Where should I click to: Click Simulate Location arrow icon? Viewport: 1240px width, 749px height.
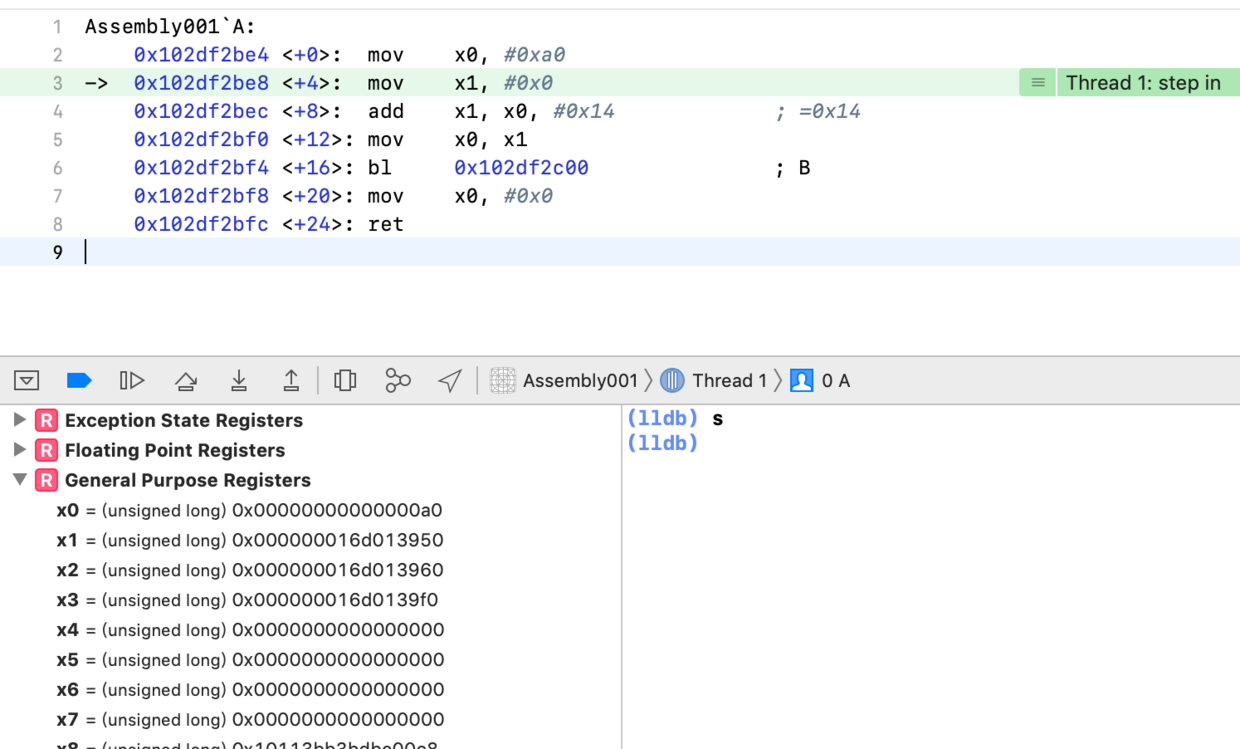(x=450, y=381)
